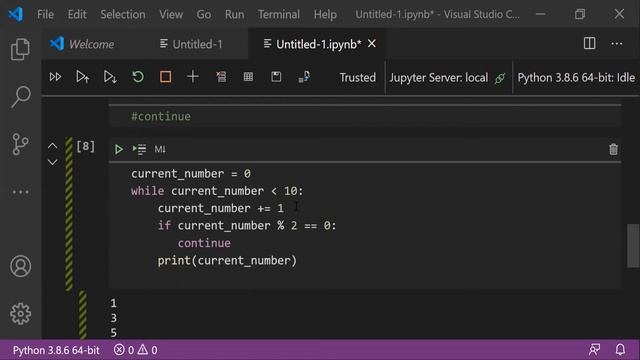Restart the Jupyter kernel
The height and width of the screenshot is (360, 640).
(138, 77)
